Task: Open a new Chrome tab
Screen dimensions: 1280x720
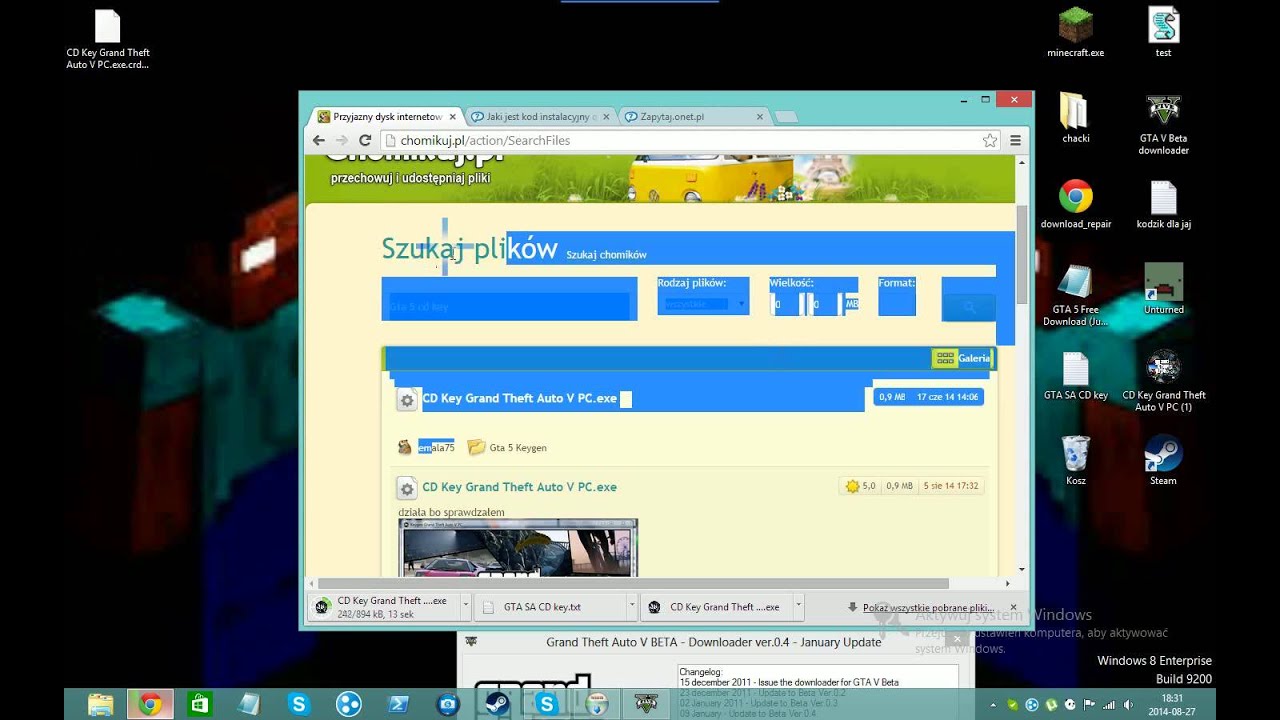Action: [x=786, y=117]
